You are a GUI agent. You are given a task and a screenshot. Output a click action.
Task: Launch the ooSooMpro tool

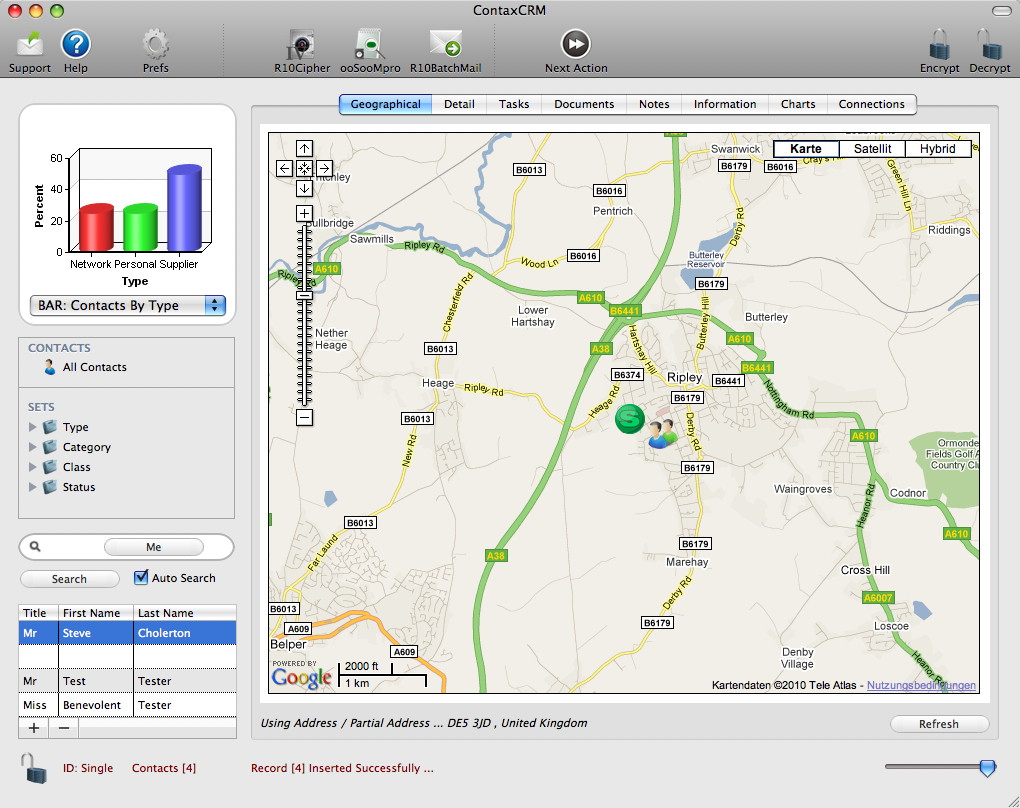(x=369, y=44)
